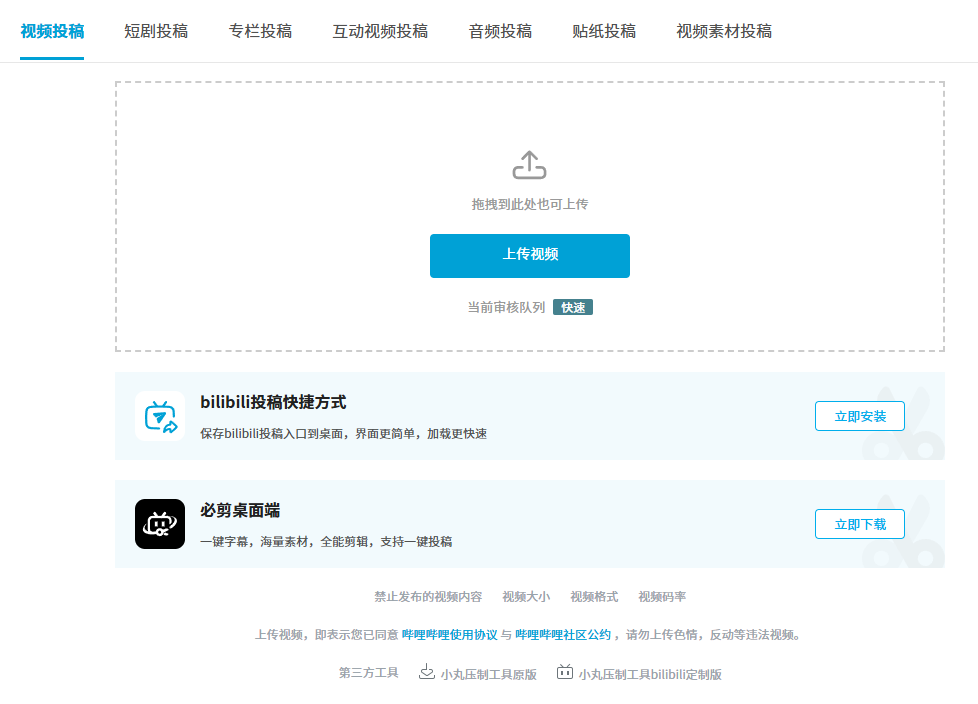This screenshot has height=704, width=978.
Task: Open the 禁止发布的视频内容 link
Action: coord(428,597)
